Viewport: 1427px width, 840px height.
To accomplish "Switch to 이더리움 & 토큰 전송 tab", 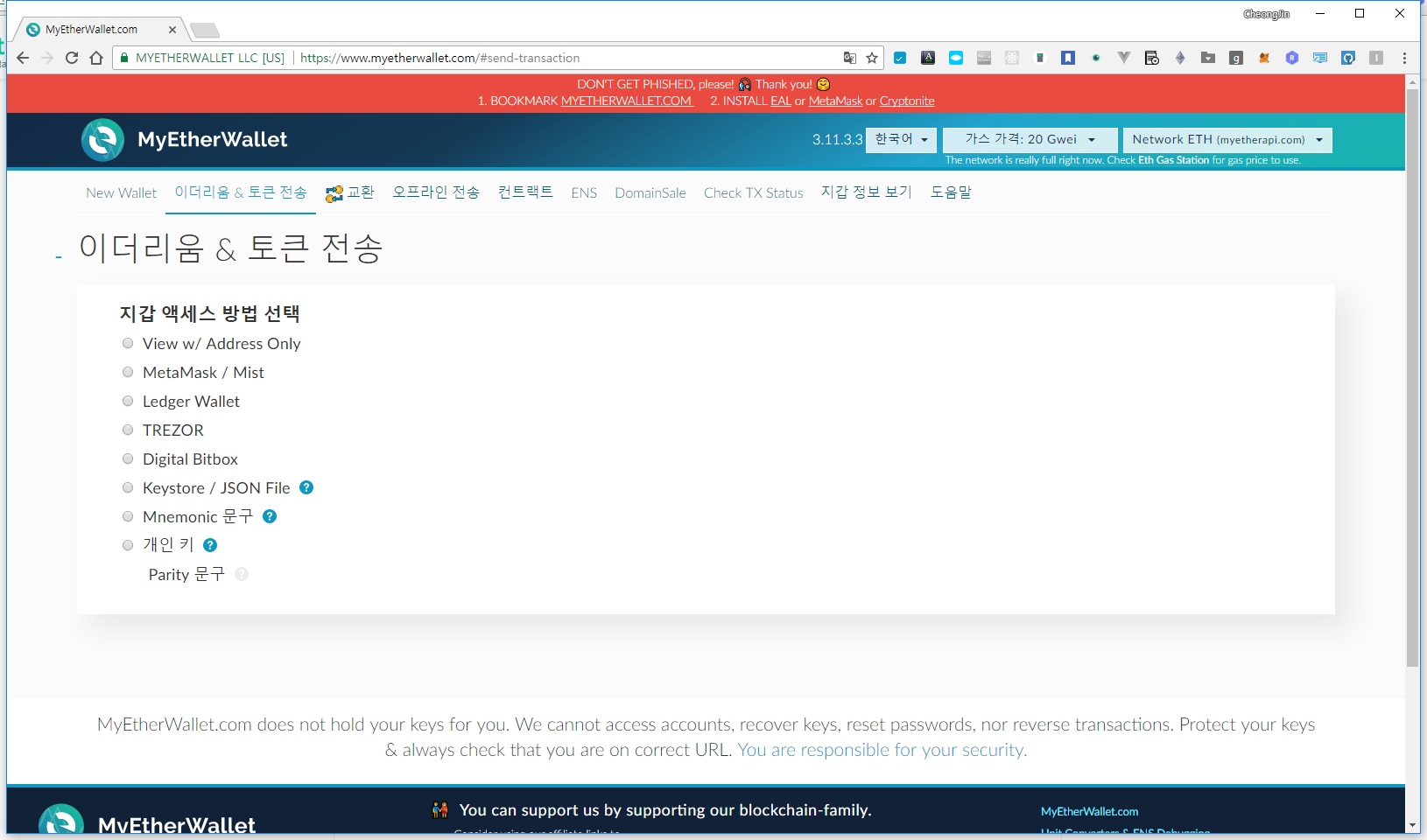I will click(241, 192).
